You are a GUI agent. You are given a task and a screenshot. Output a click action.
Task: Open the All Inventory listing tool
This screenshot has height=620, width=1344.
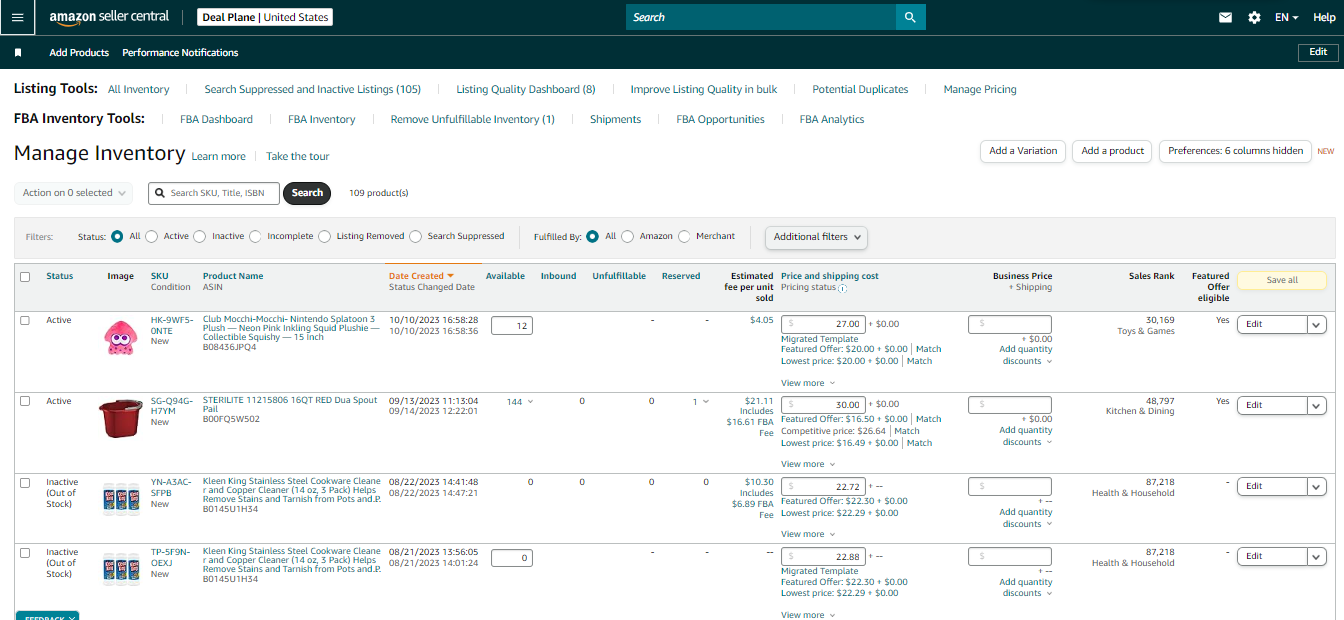point(139,89)
